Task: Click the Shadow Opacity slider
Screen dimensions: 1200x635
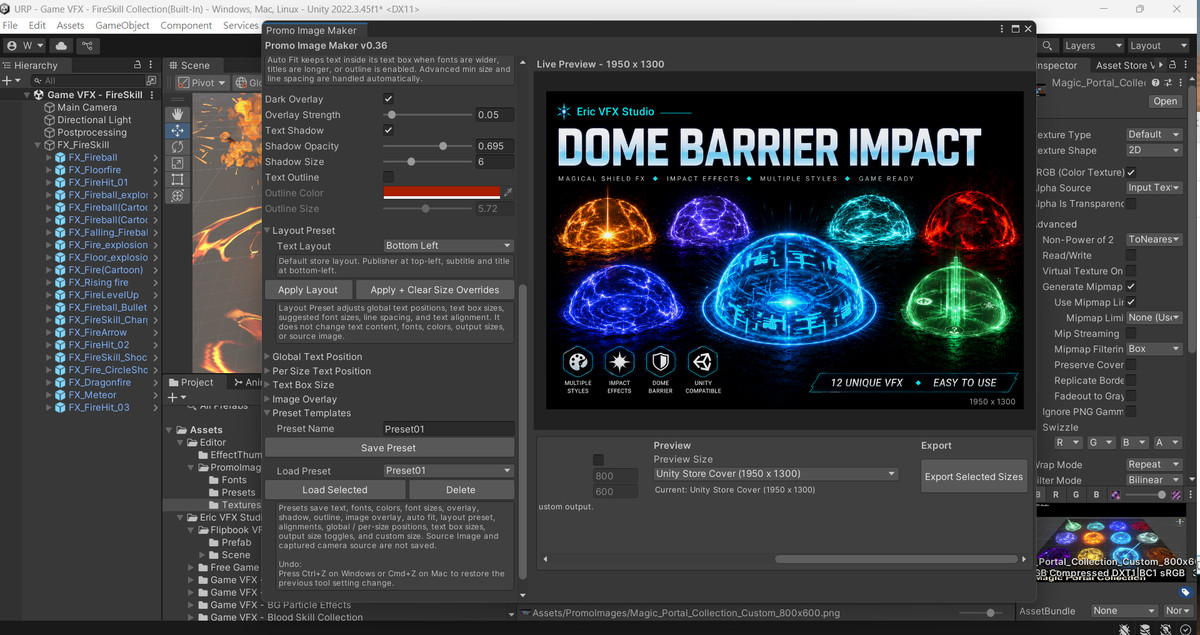Action: [428, 146]
